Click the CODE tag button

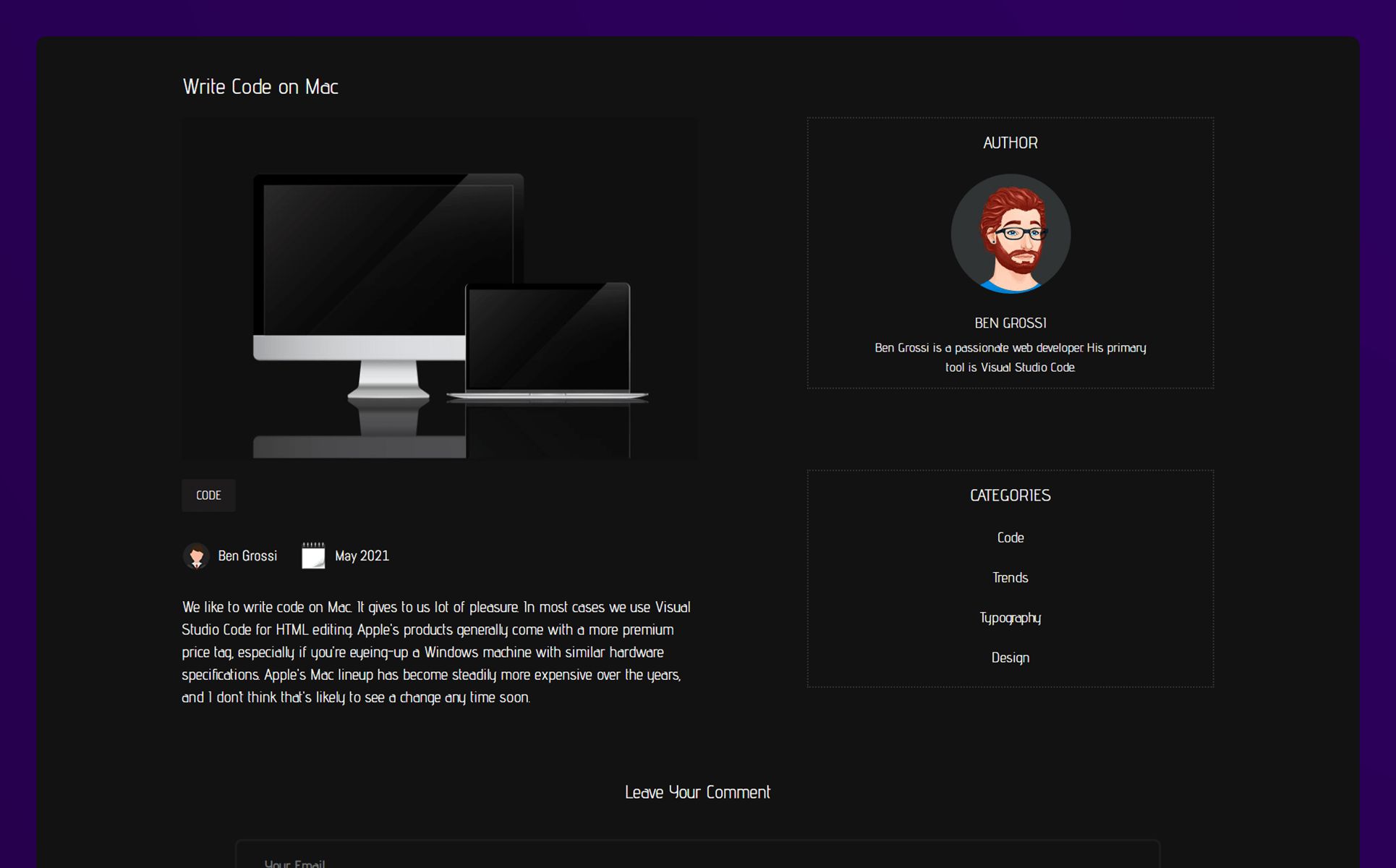point(208,495)
